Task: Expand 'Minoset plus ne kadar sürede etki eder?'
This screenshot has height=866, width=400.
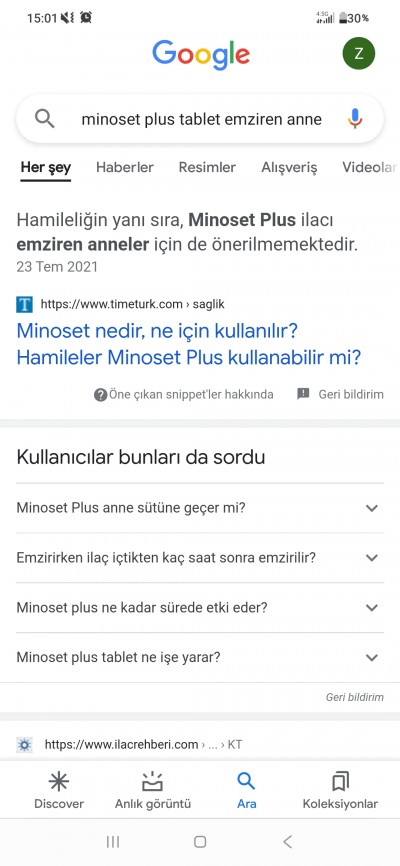Action: tap(200, 608)
